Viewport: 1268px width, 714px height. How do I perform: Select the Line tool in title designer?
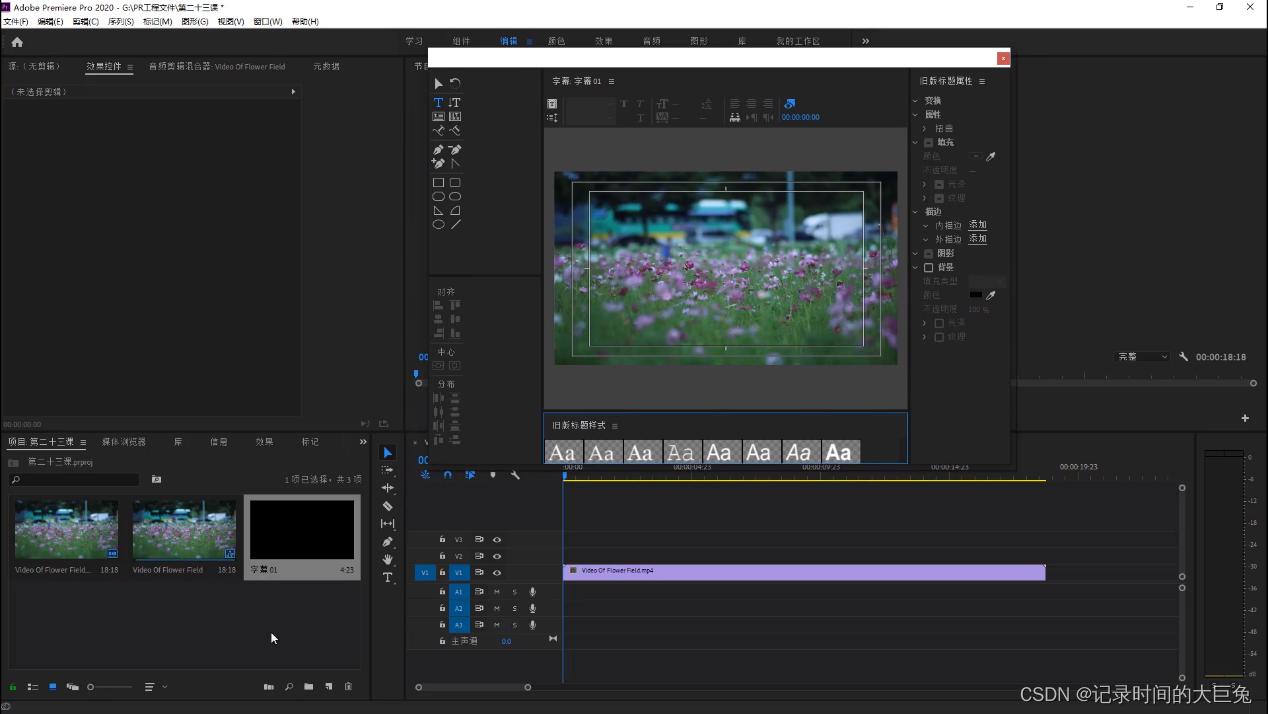455,225
